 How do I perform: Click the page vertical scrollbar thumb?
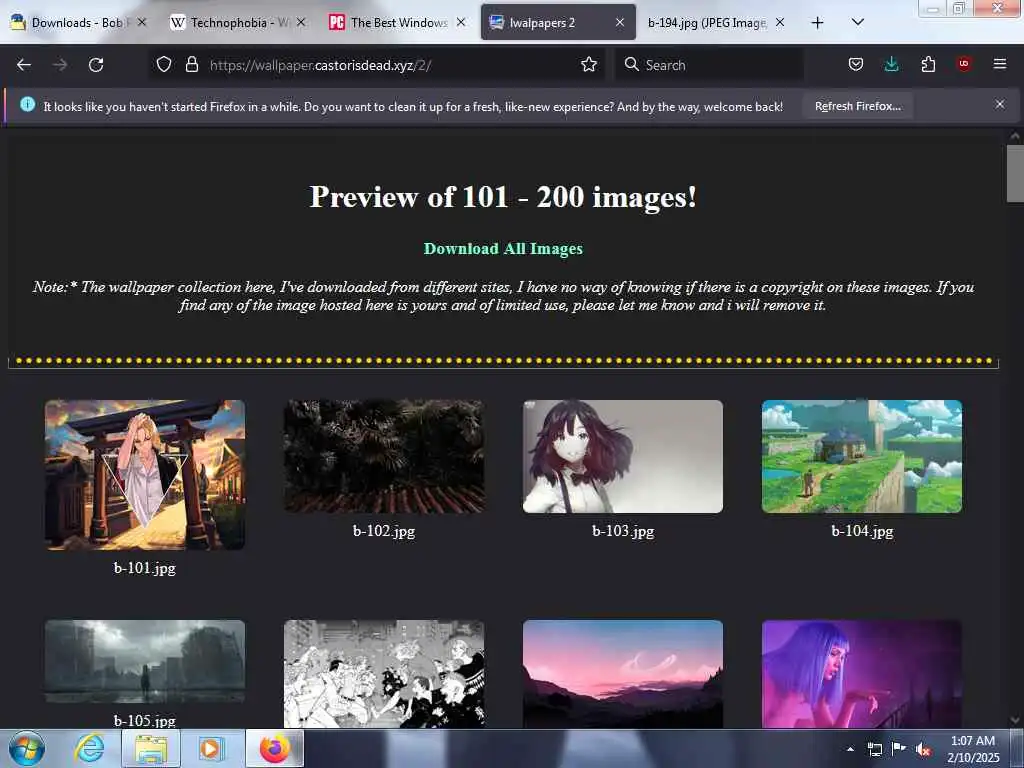click(x=1015, y=174)
